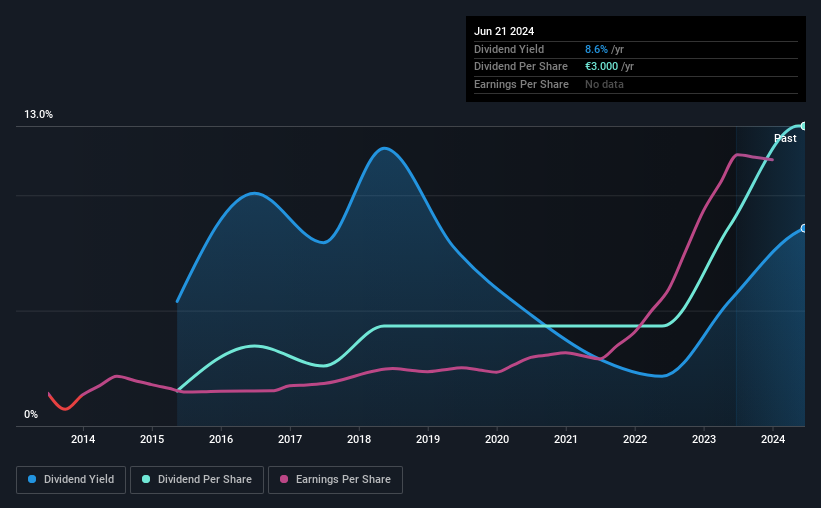
Task: Click the blue Dividend Yield legend dot
Action: point(32,479)
